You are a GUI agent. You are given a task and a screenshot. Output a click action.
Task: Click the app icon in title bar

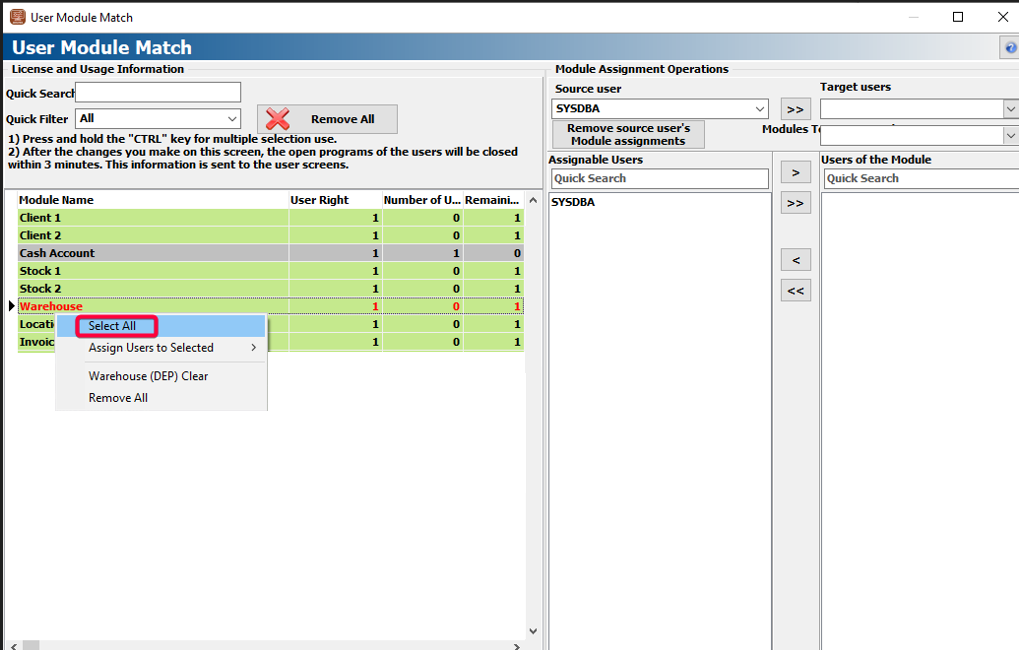click(17, 17)
